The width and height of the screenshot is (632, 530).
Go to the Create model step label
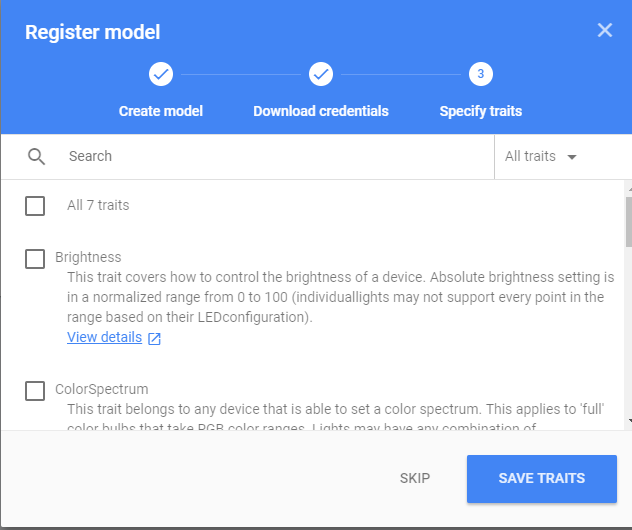click(x=161, y=111)
